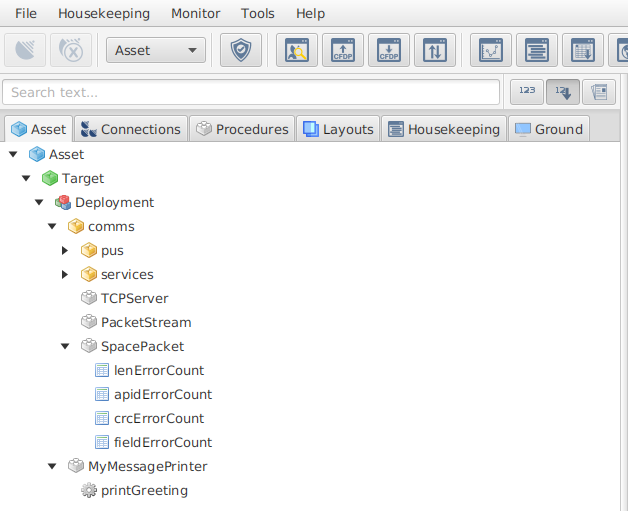Click the yellow cube services icon
The width and height of the screenshot is (628, 511).
click(89, 274)
